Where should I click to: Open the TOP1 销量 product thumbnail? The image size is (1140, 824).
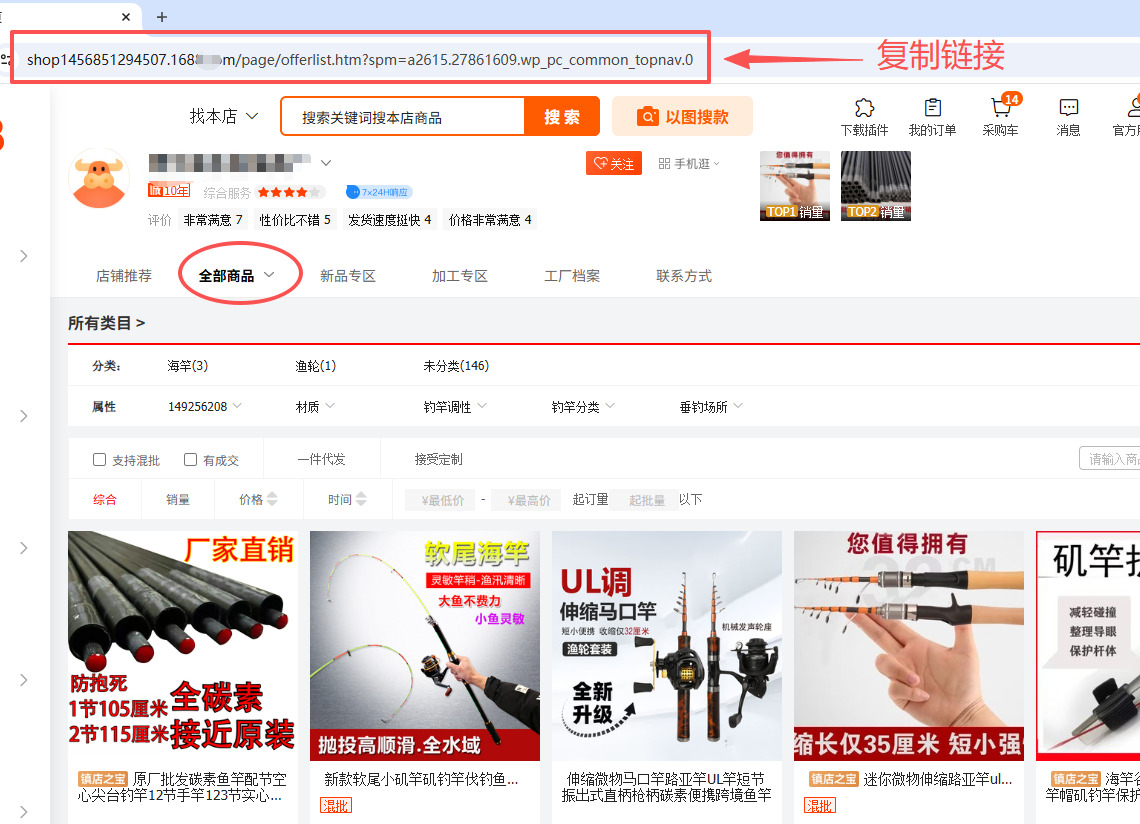coord(795,185)
